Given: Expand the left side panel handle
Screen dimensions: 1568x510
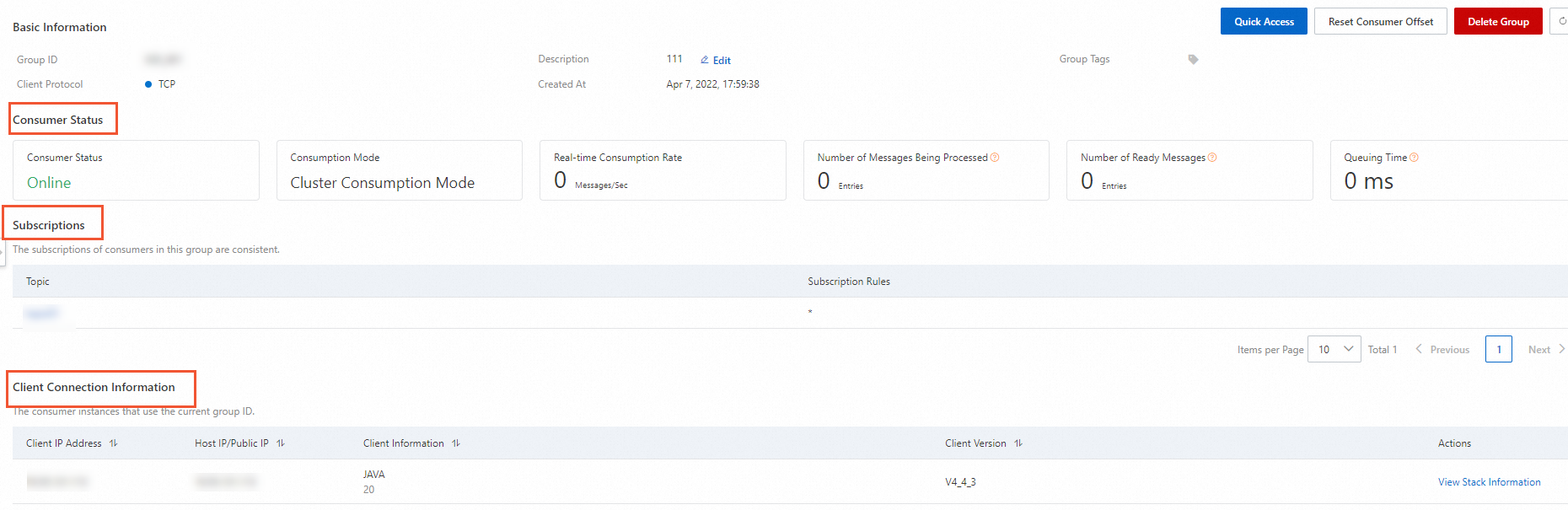Looking at the screenshot, I should 3,251.
